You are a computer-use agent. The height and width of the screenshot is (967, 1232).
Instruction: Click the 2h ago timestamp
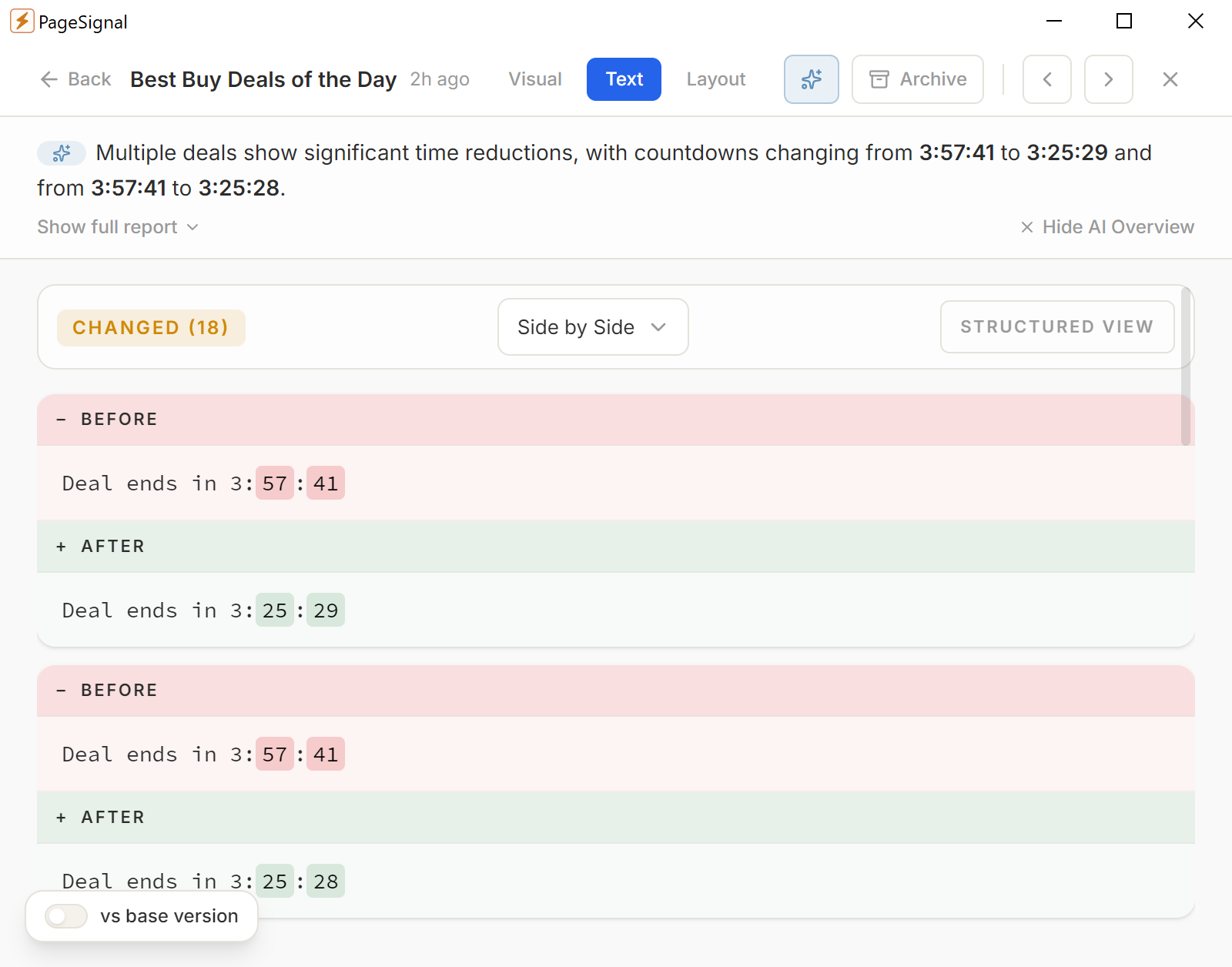pyautogui.click(x=440, y=79)
